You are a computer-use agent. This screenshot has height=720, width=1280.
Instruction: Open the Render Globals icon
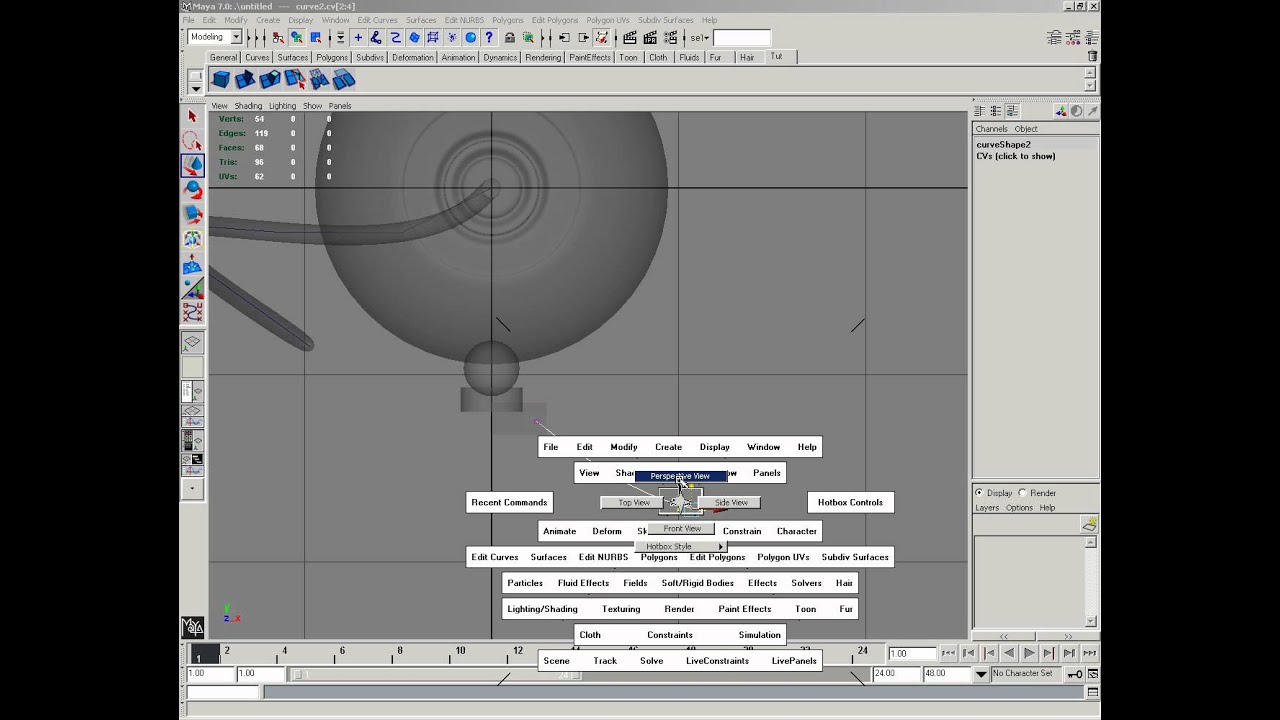click(668, 38)
